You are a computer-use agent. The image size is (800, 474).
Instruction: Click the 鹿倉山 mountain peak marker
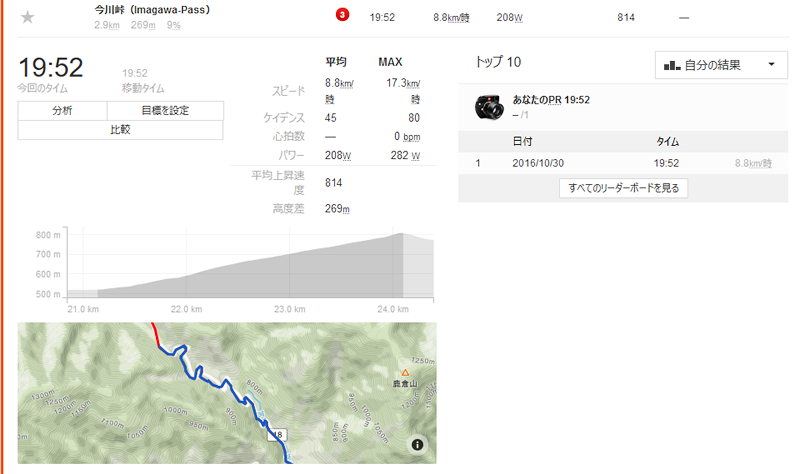(x=405, y=373)
